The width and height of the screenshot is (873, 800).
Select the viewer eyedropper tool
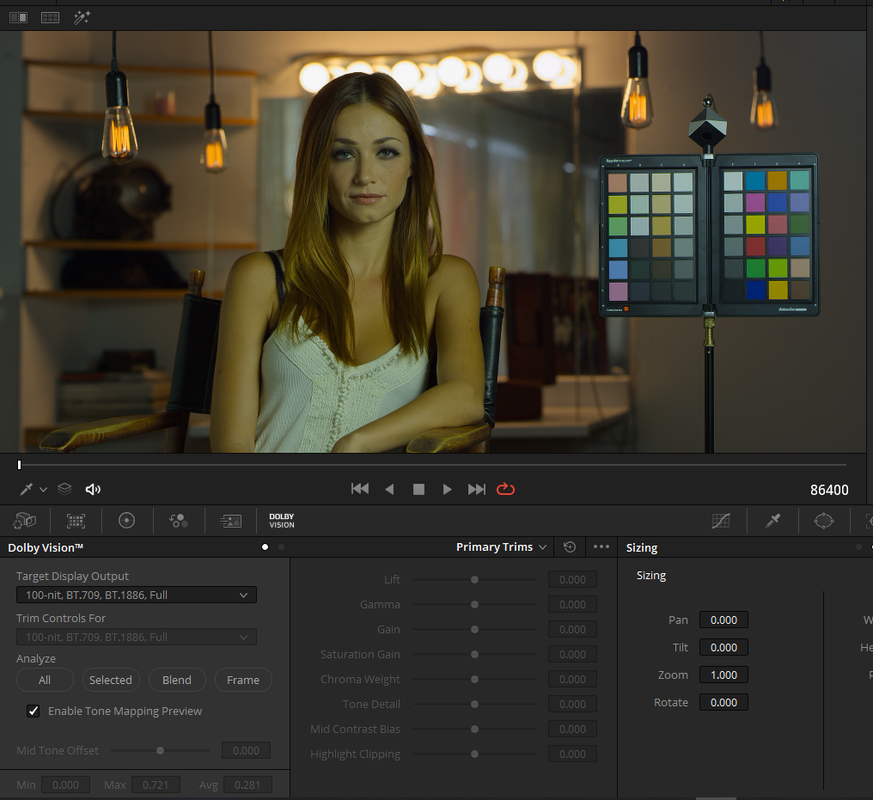[x=26, y=489]
